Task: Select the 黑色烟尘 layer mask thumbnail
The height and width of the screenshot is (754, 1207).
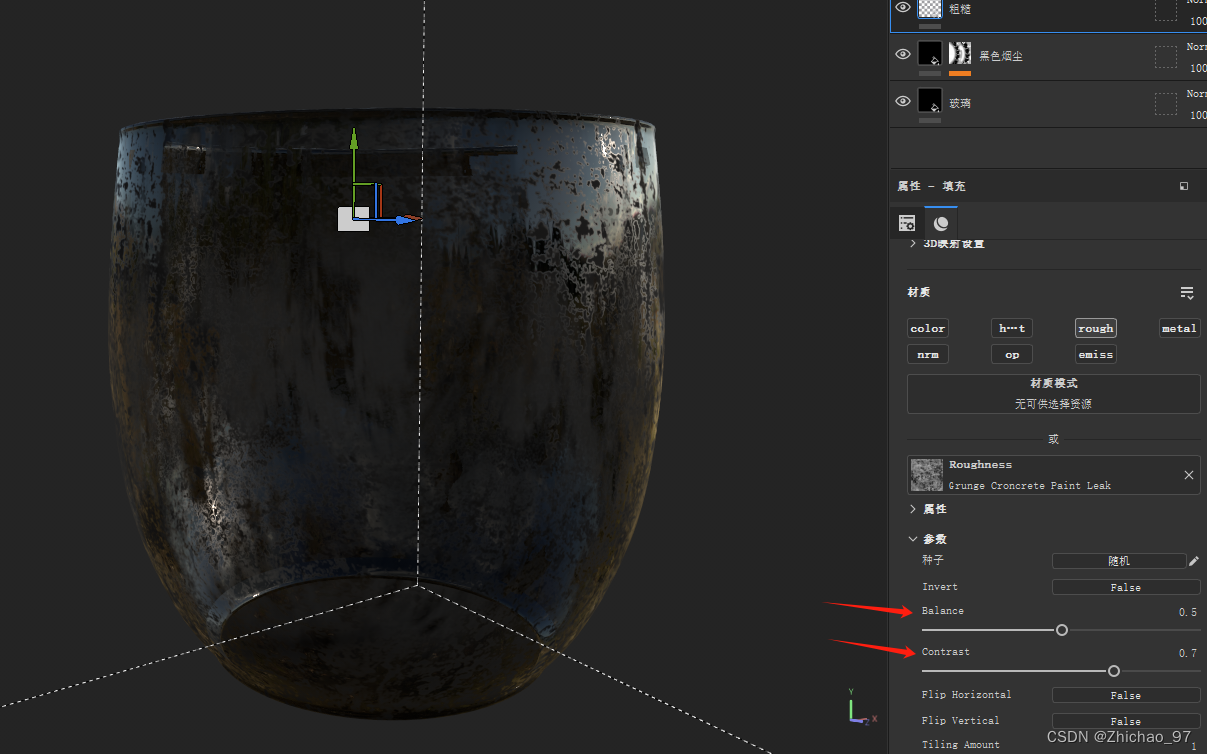Action: pos(960,54)
